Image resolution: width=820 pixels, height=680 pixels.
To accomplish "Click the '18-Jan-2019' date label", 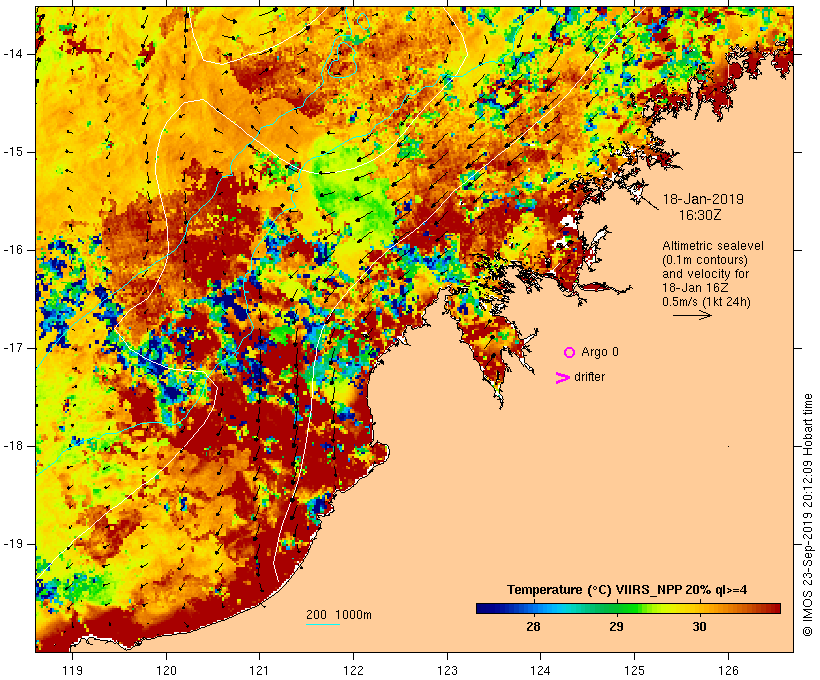I will click(x=703, y=199).
